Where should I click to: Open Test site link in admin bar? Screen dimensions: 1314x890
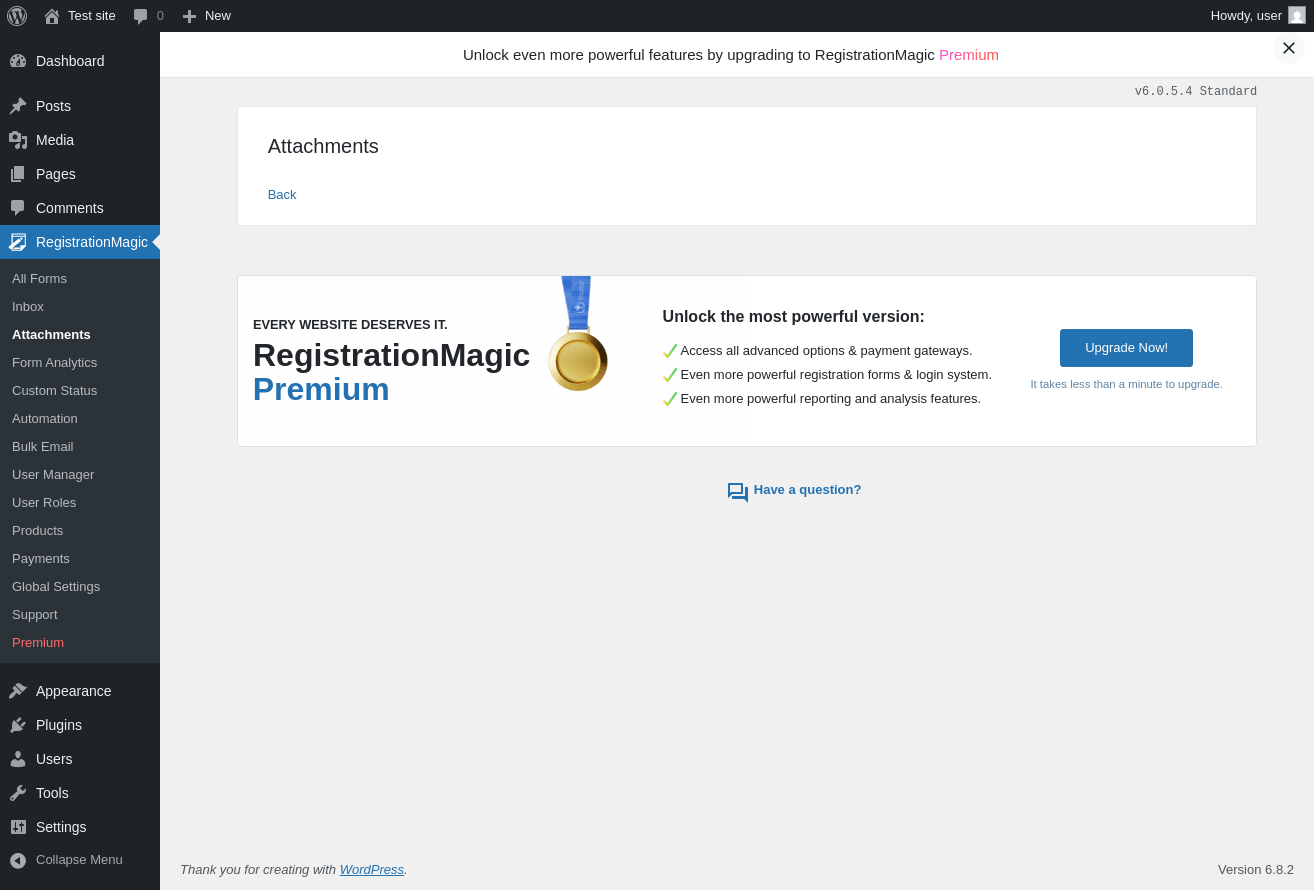pyautogui.click(x=92, y=16)
